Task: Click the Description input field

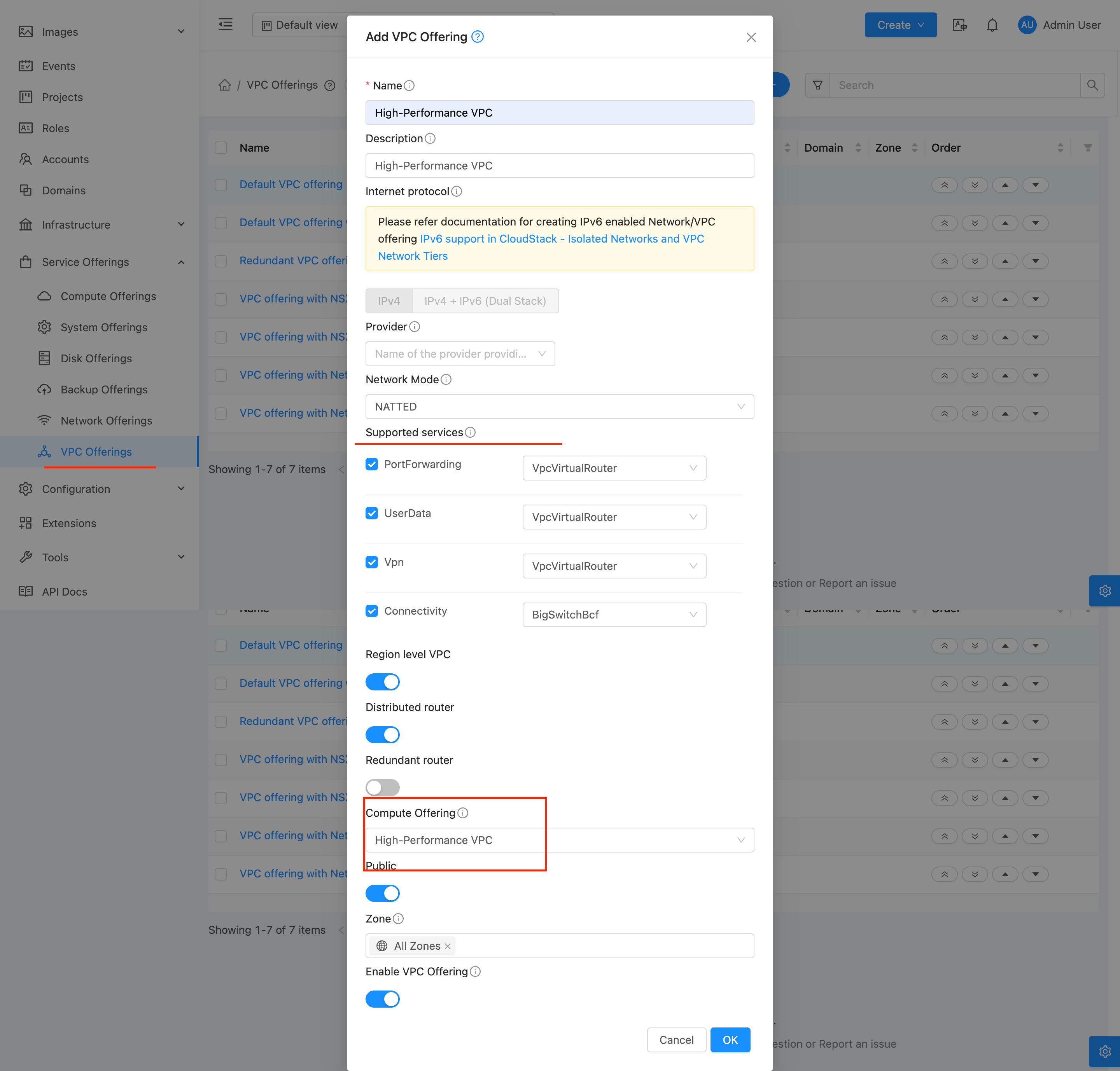Action: coord(559,166)
